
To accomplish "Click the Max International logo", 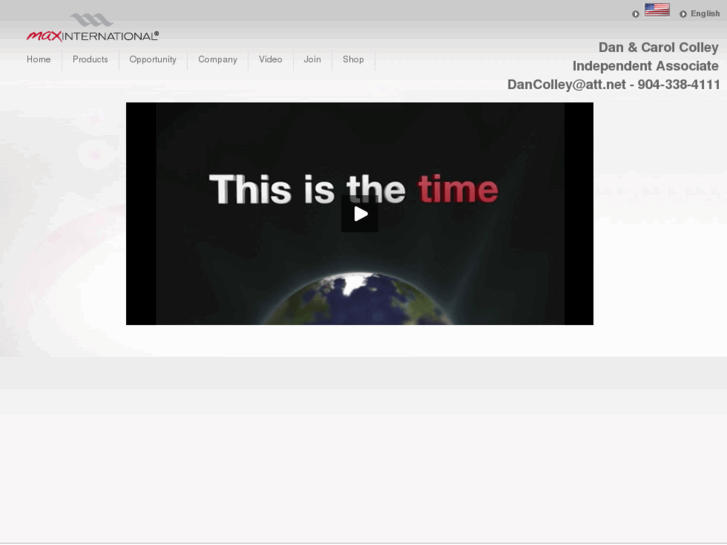I will [x=93, y=28].
